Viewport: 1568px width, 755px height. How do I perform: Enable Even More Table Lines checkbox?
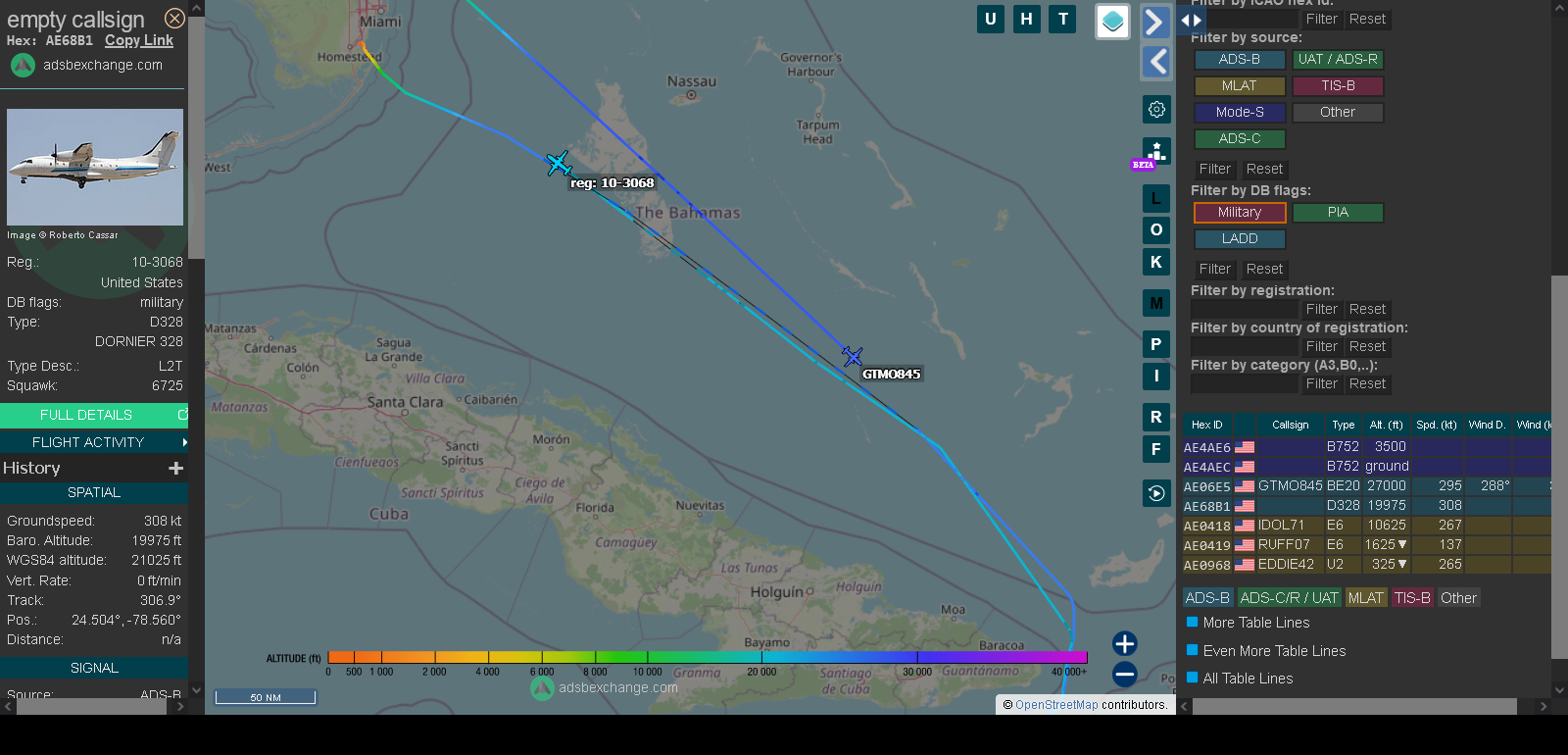(1193, 650)
